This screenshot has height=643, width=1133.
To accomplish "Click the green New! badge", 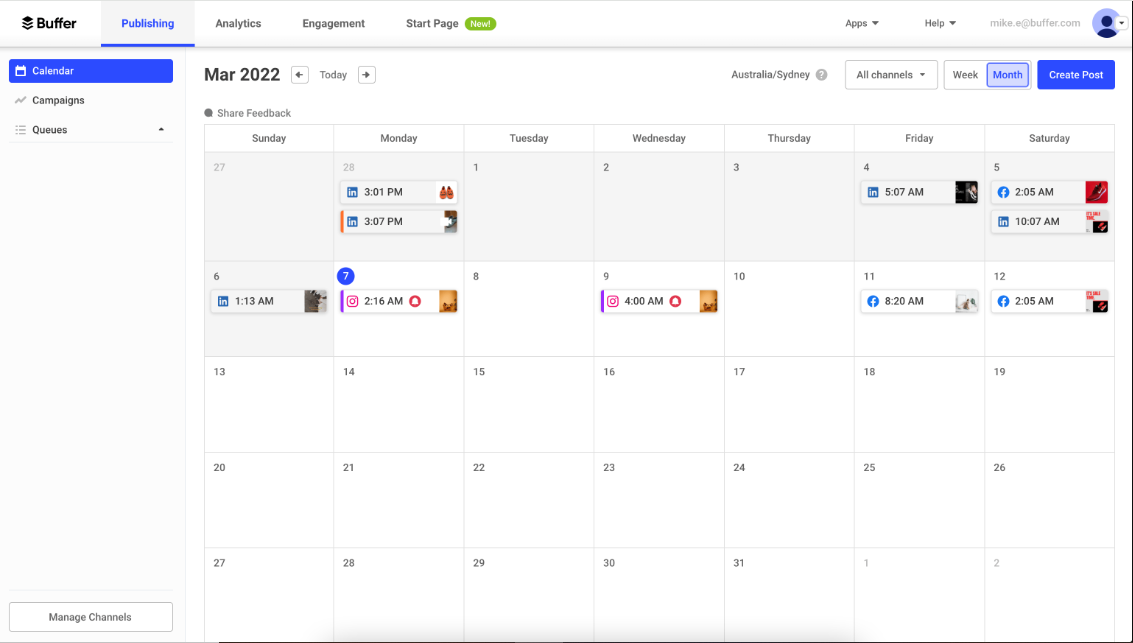I will (480, 23).
